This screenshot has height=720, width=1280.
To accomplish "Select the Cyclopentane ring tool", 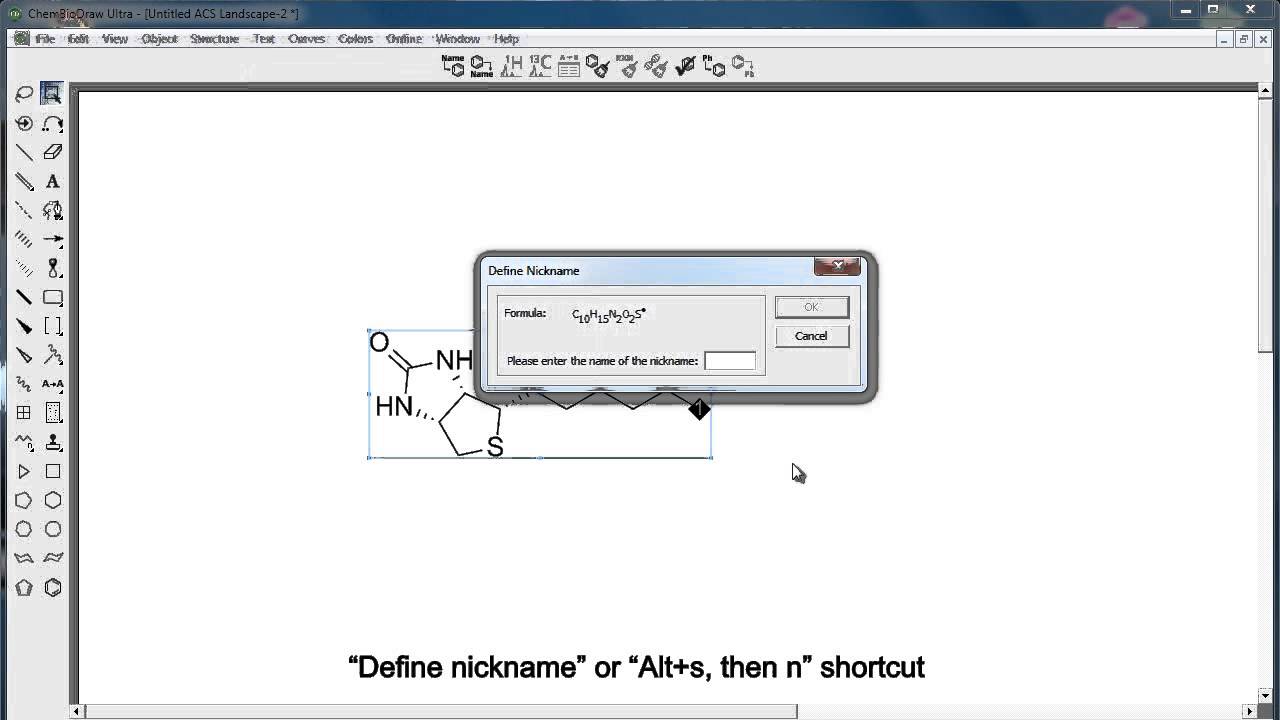I will (24, 500).
